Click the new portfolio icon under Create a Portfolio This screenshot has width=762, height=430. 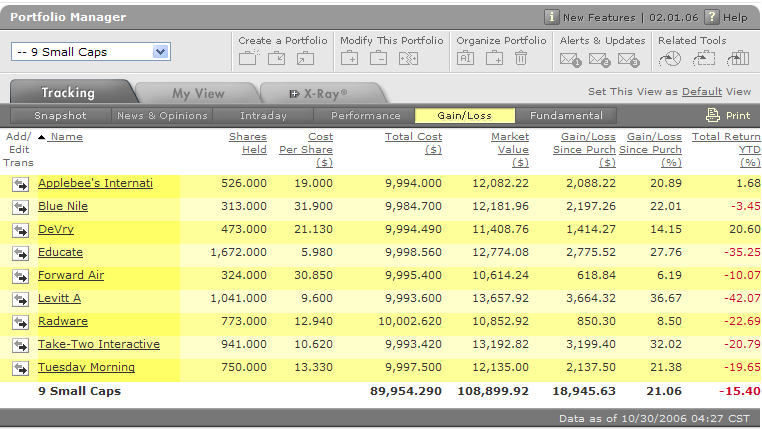pos(248,59)
